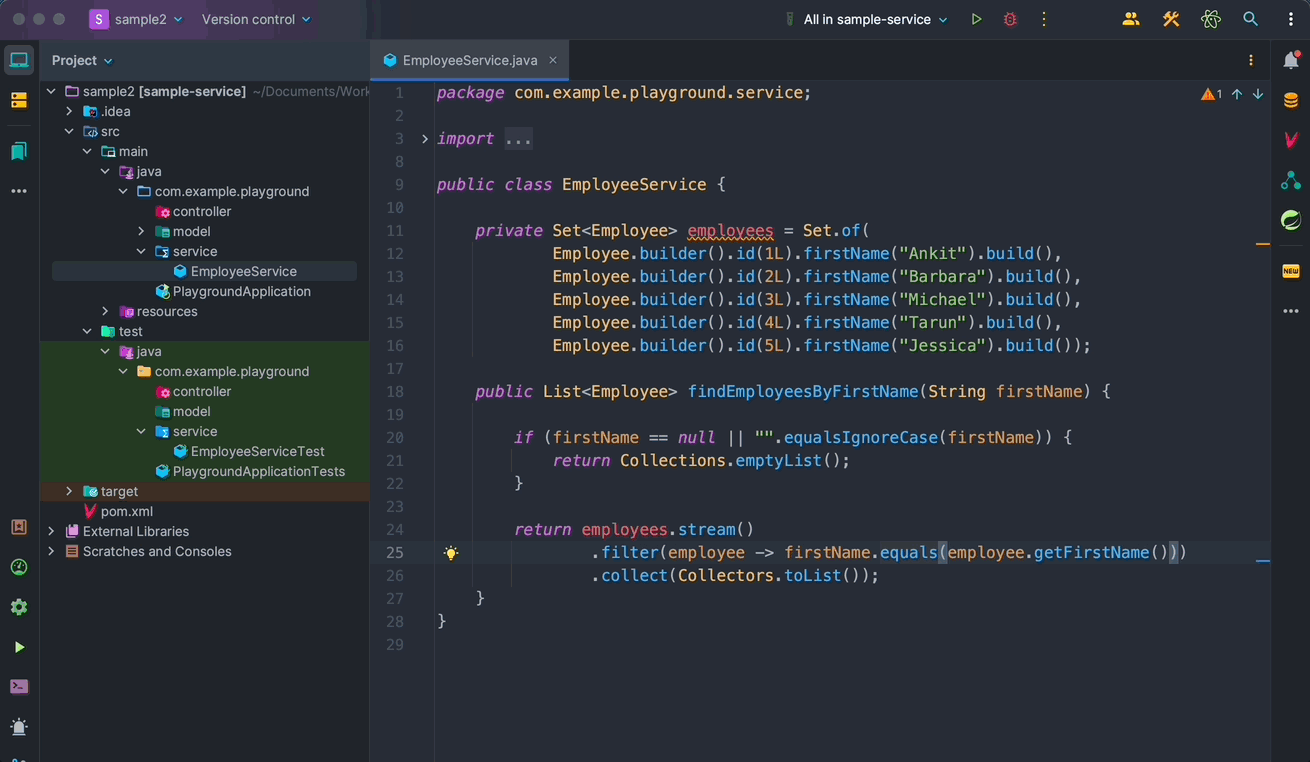Click the Search Everywhere magnifier icon

tap(1250, 19)
